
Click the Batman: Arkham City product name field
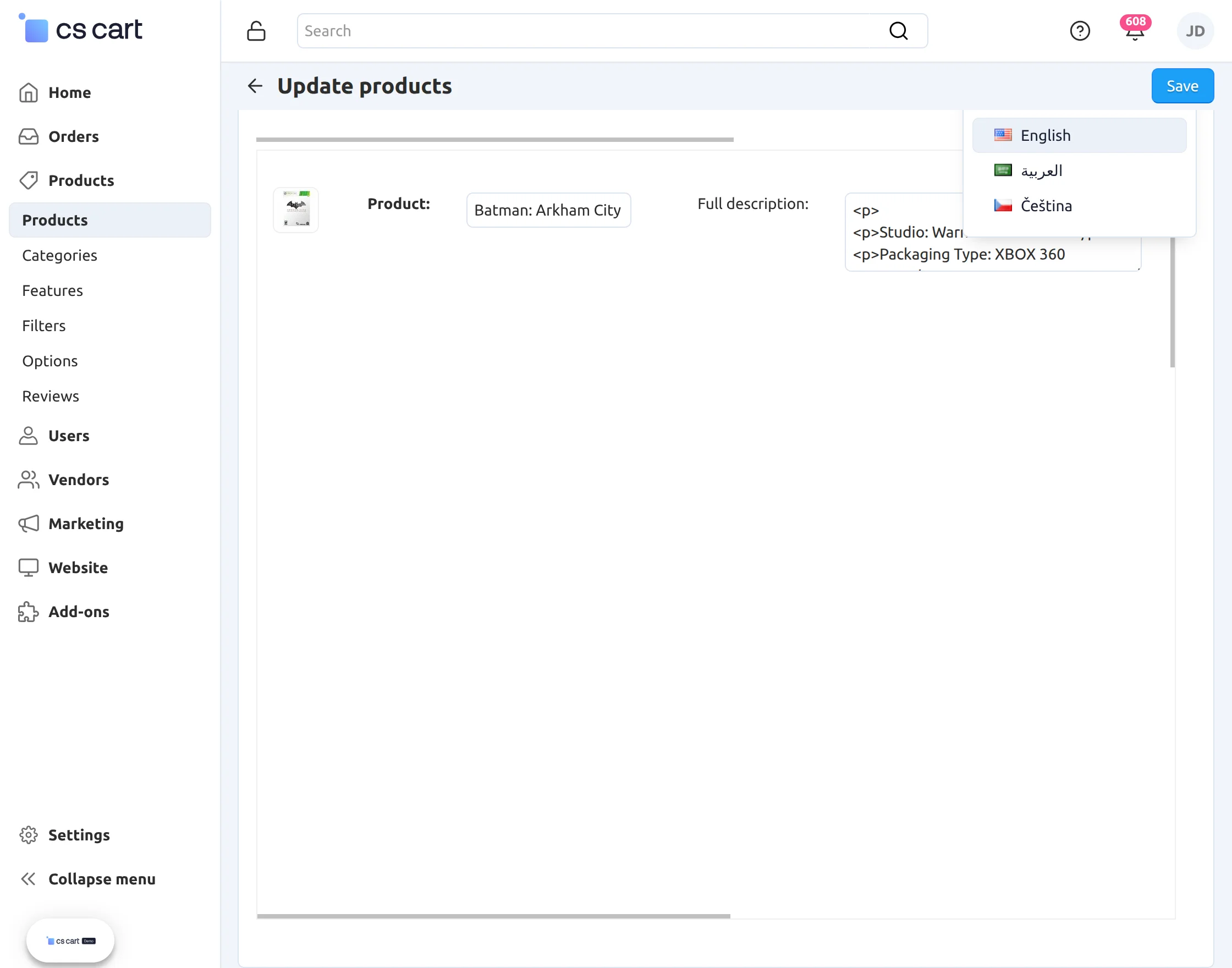coord(548,210)
